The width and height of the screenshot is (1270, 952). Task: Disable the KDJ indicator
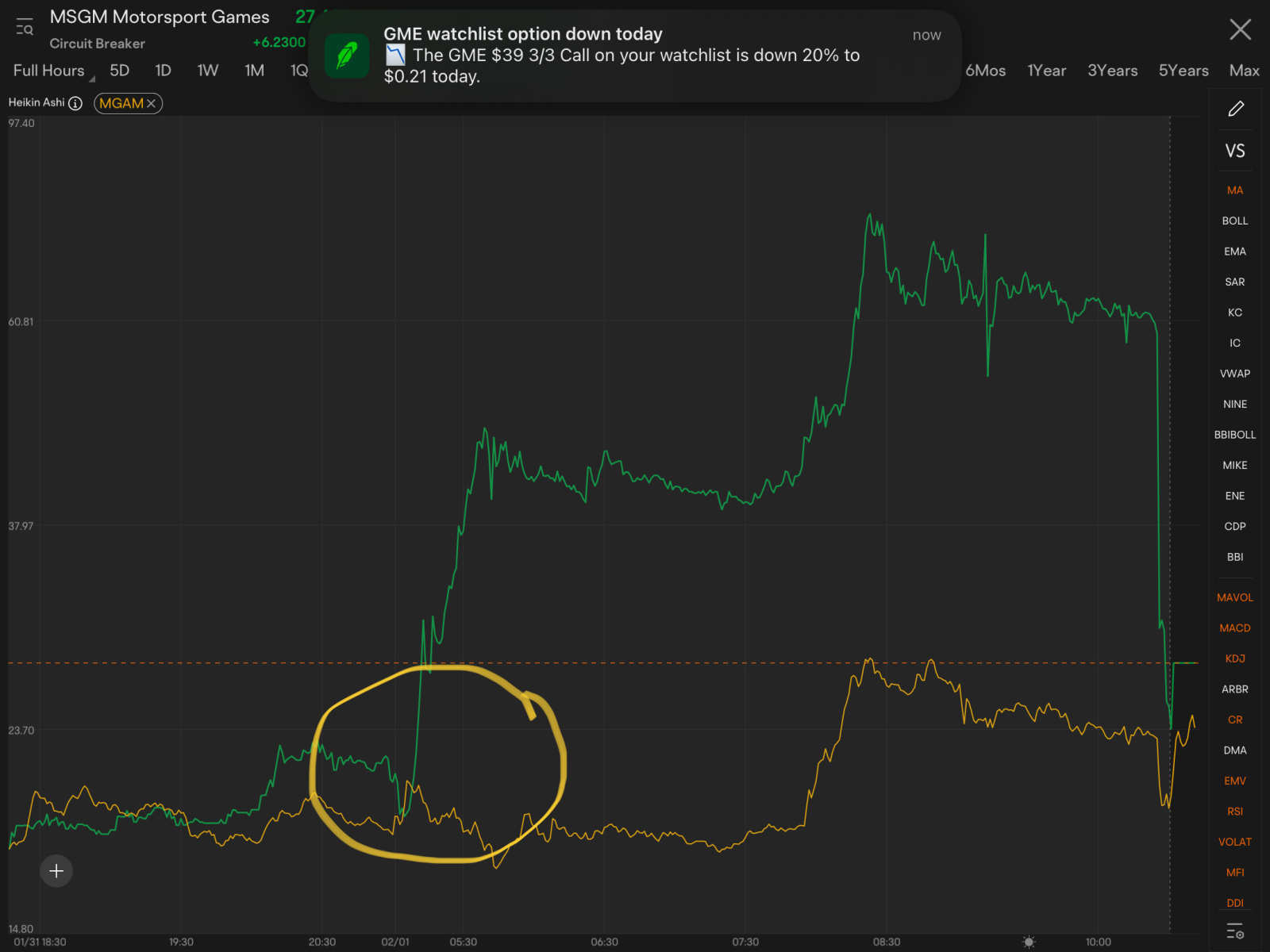point(1235,658)
